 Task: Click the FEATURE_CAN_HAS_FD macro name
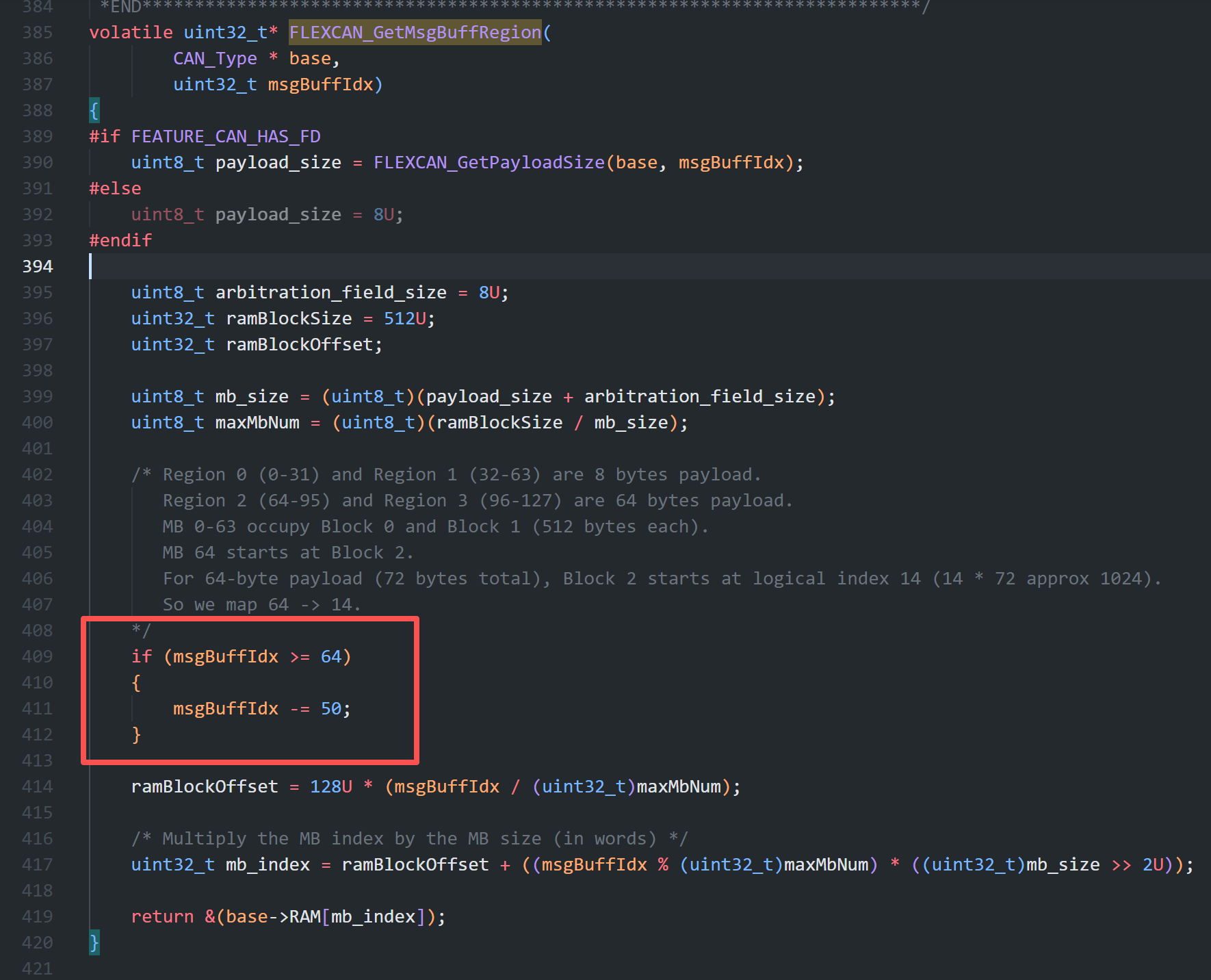pyautogui.click(x=226, y=136)
